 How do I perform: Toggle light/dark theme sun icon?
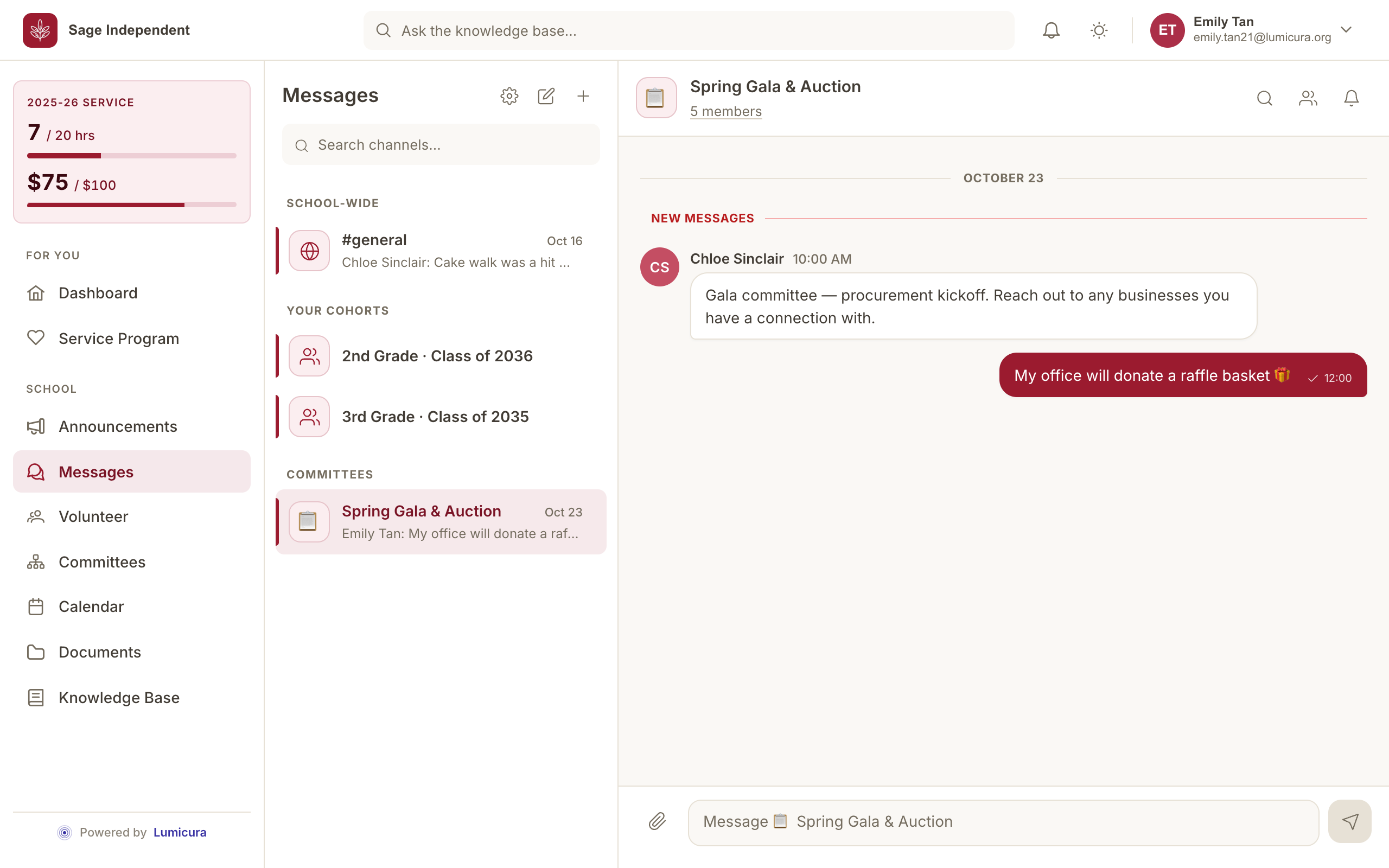point(1099,30)
